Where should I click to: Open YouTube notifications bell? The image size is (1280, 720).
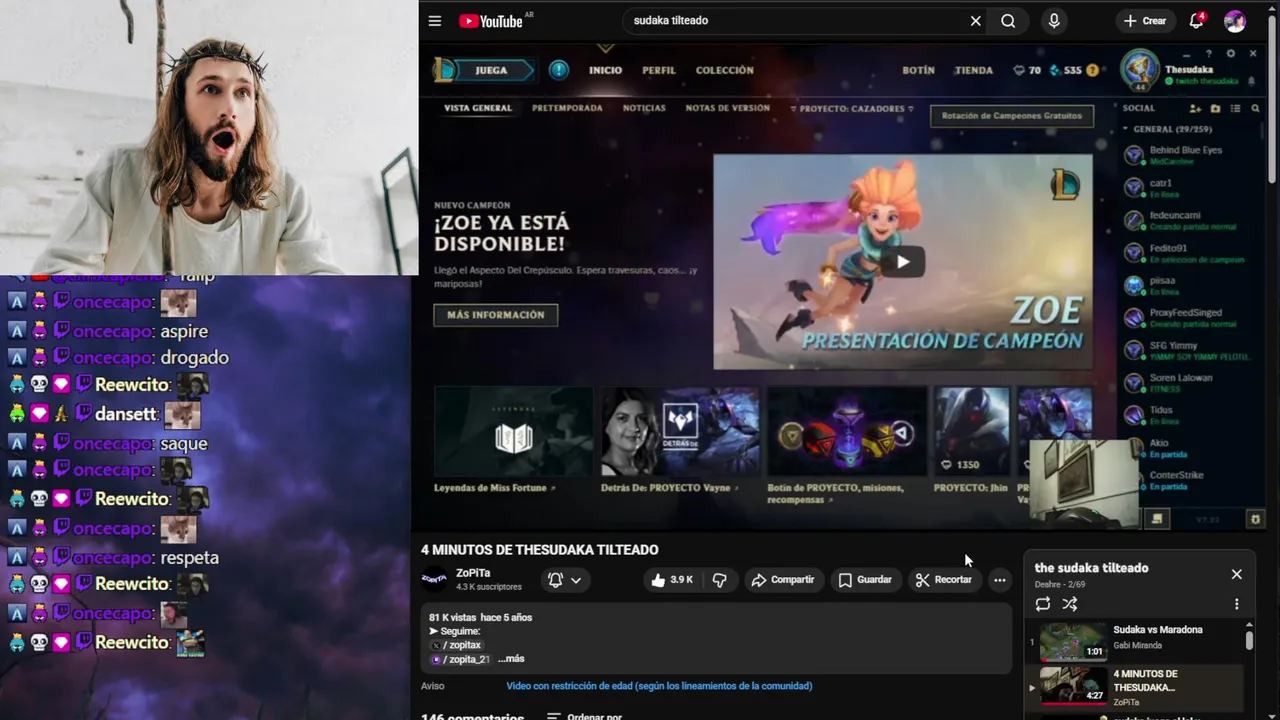tap(1196, 21)
